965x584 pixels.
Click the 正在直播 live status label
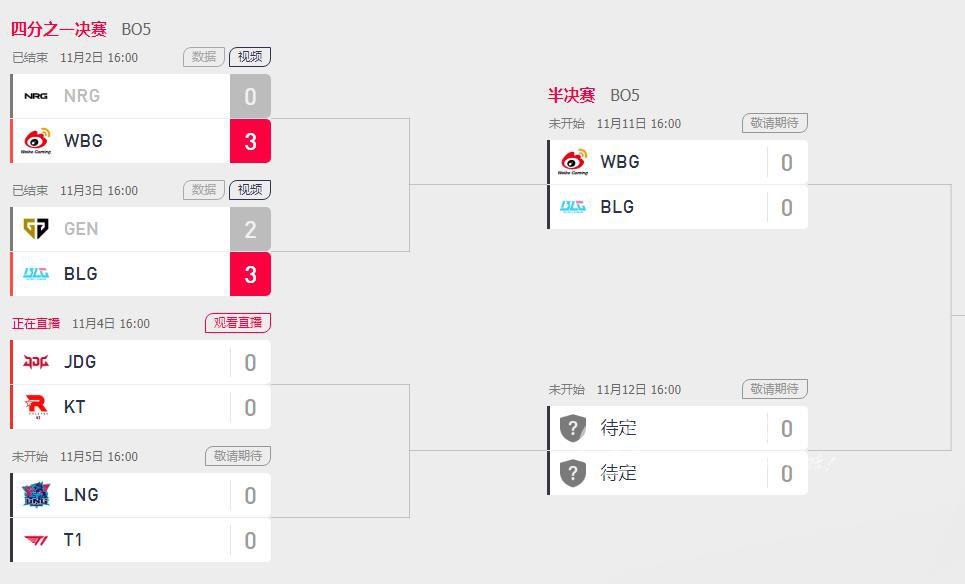tap(36, 324)
